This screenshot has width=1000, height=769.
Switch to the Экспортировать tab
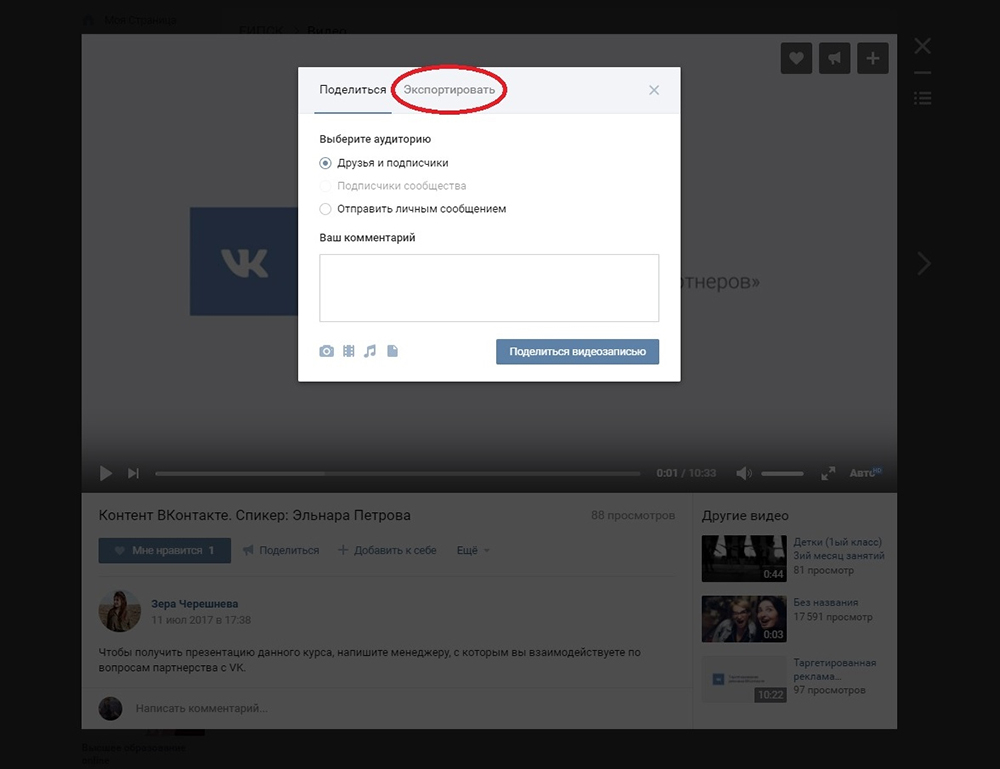[x=449, y=90]
